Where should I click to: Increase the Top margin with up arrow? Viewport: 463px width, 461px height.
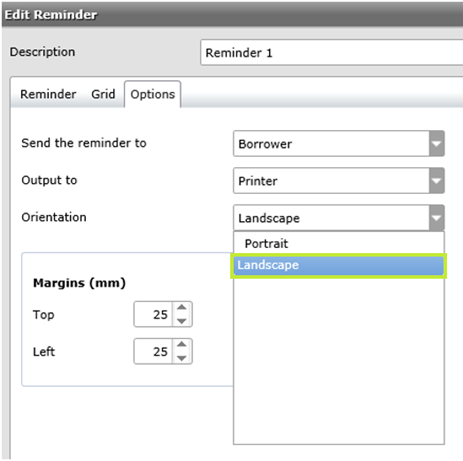[182, 307]
